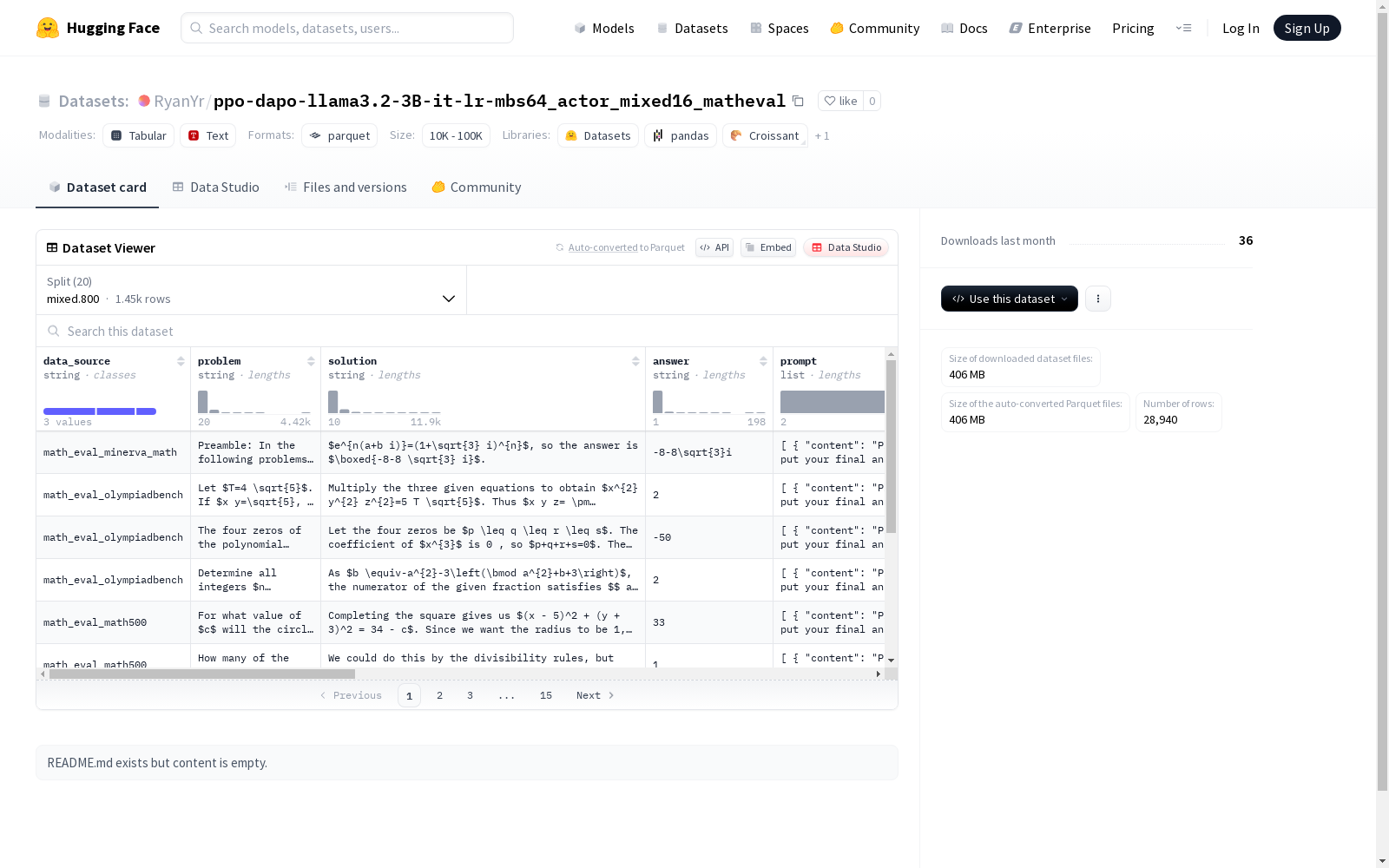Click the answer cell showing -8-8\sqrt{3}i
The height and width of the screenshot is (868, 1389).
(709, 452)
